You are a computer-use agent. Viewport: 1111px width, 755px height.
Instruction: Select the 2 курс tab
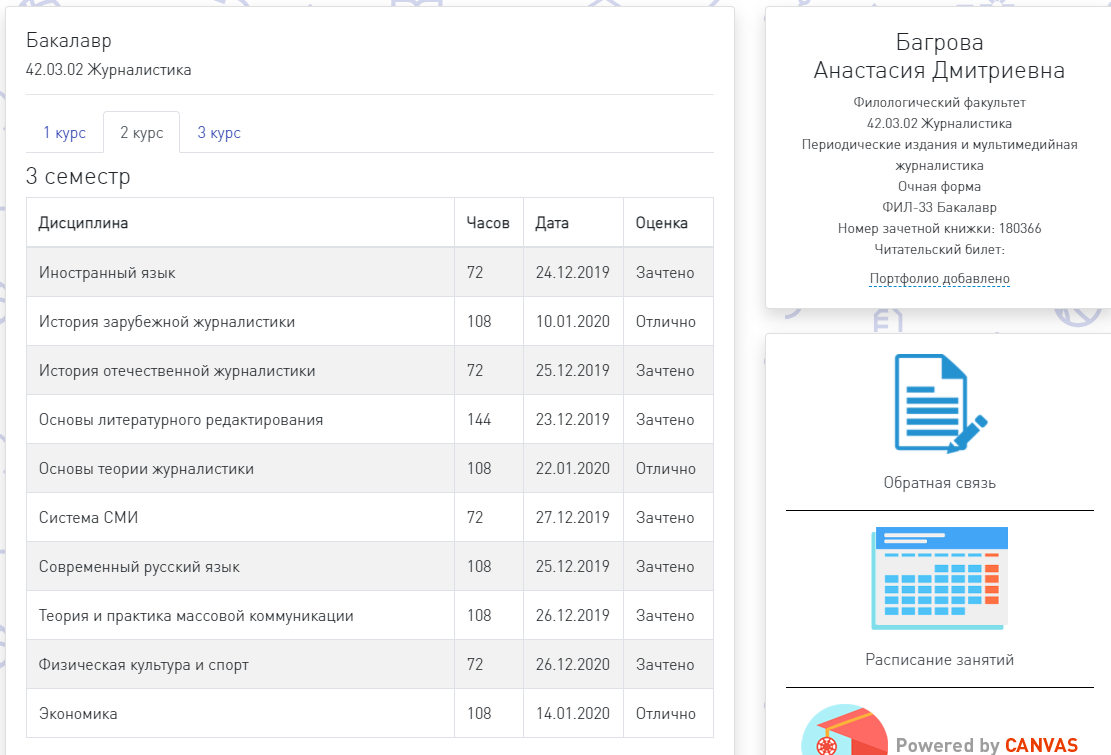(x=141, y=133)
